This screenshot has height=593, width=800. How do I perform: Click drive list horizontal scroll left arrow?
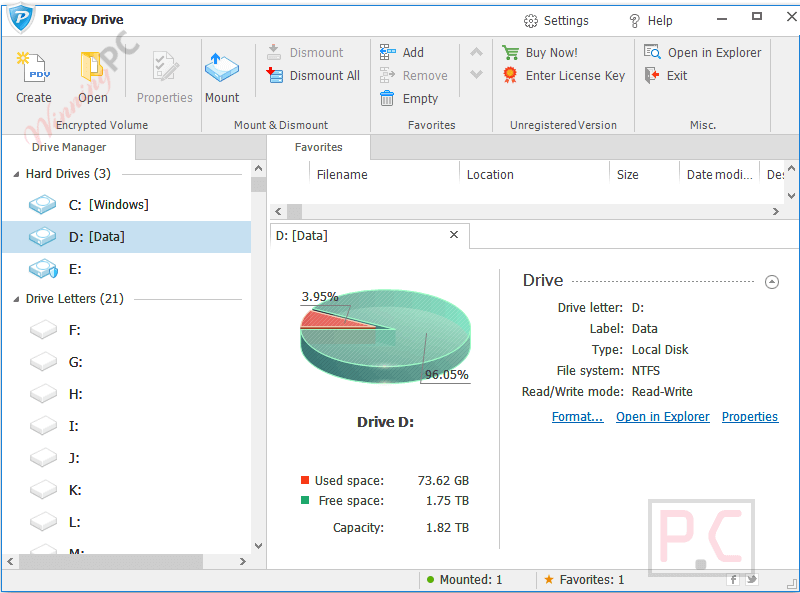click(x=10, y=561)
